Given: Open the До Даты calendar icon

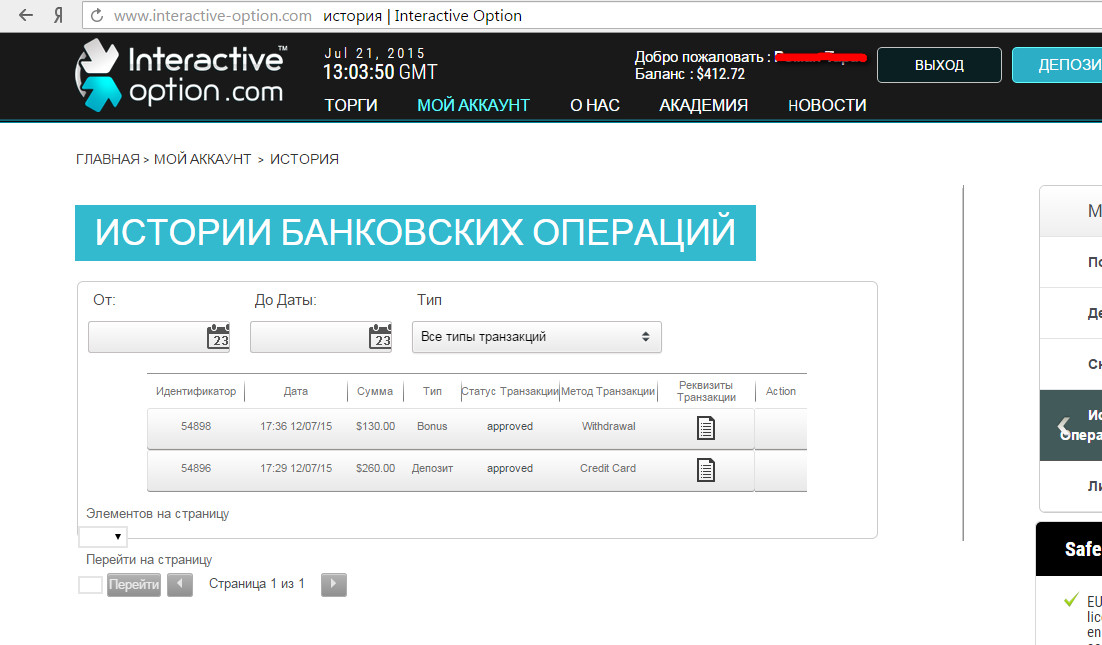Looking at the screenshot, I should [380, 337].
